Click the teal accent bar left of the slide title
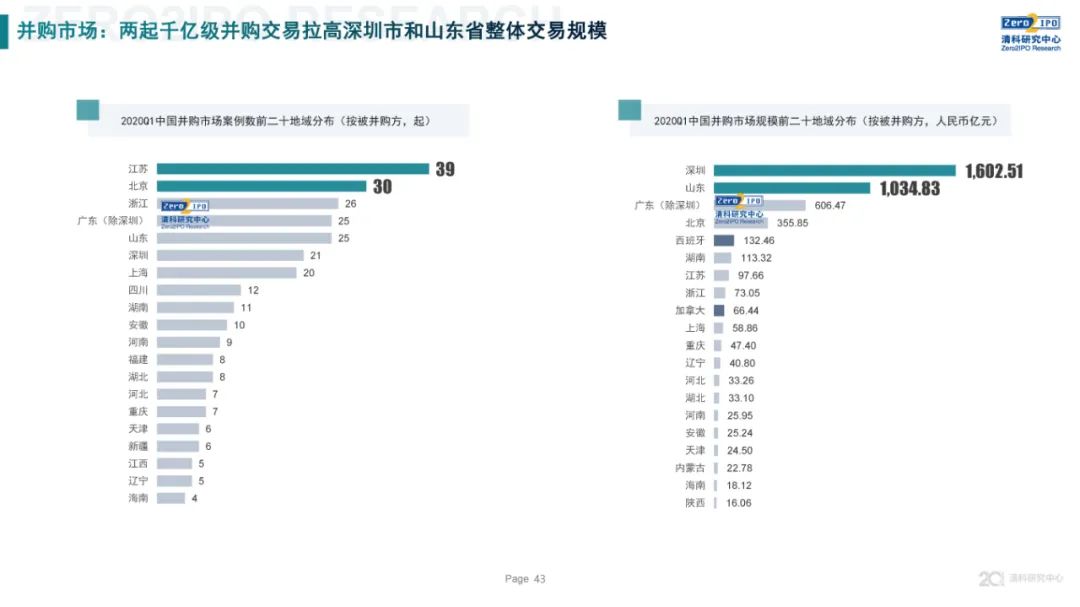This screenshot has width=1080, height=607. 4,32
